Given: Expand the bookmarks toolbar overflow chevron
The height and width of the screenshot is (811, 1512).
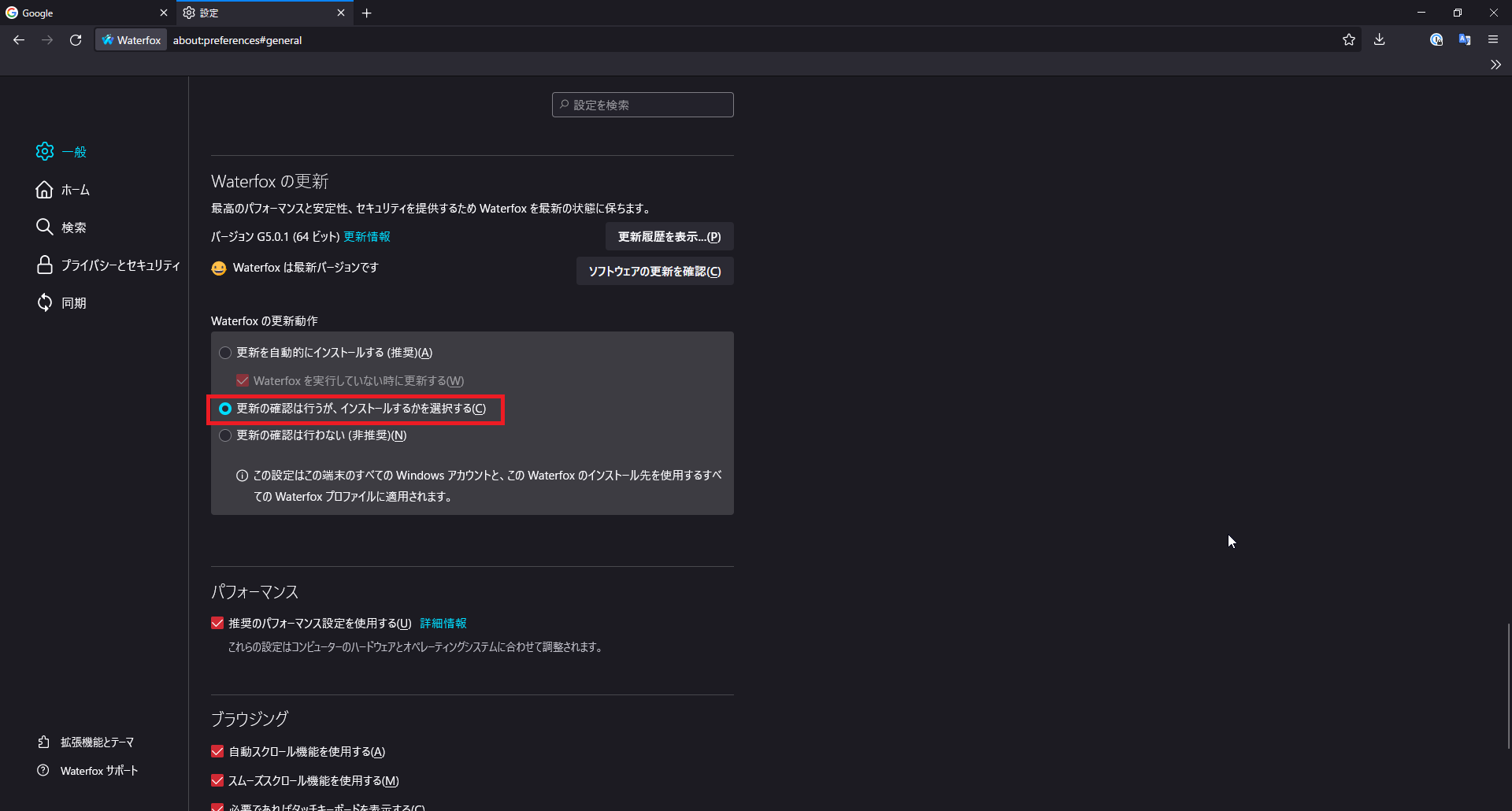Looking at the screenshot, I should (x=1495, y=65).
